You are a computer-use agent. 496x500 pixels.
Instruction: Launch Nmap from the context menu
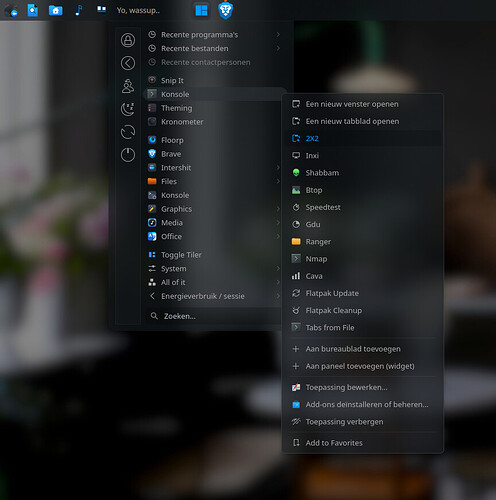(364, 259)
